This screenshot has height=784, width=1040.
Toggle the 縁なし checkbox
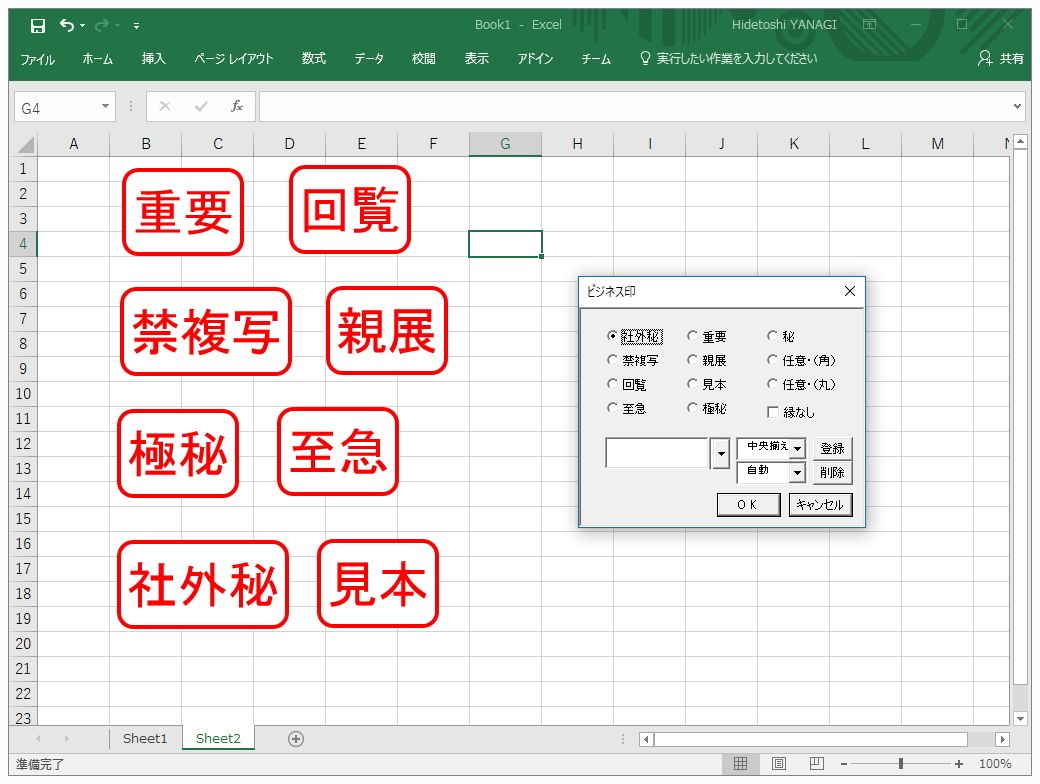[x=773, y=412]
